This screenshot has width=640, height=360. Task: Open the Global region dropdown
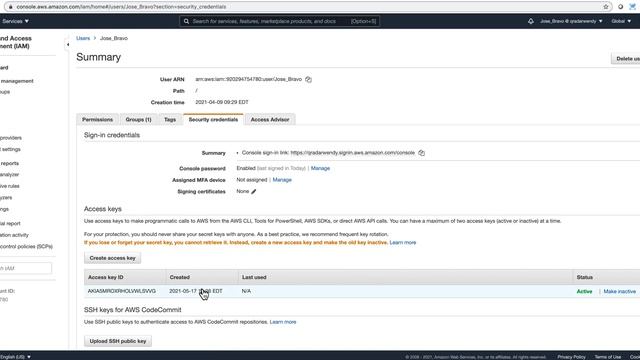(621, 21)
